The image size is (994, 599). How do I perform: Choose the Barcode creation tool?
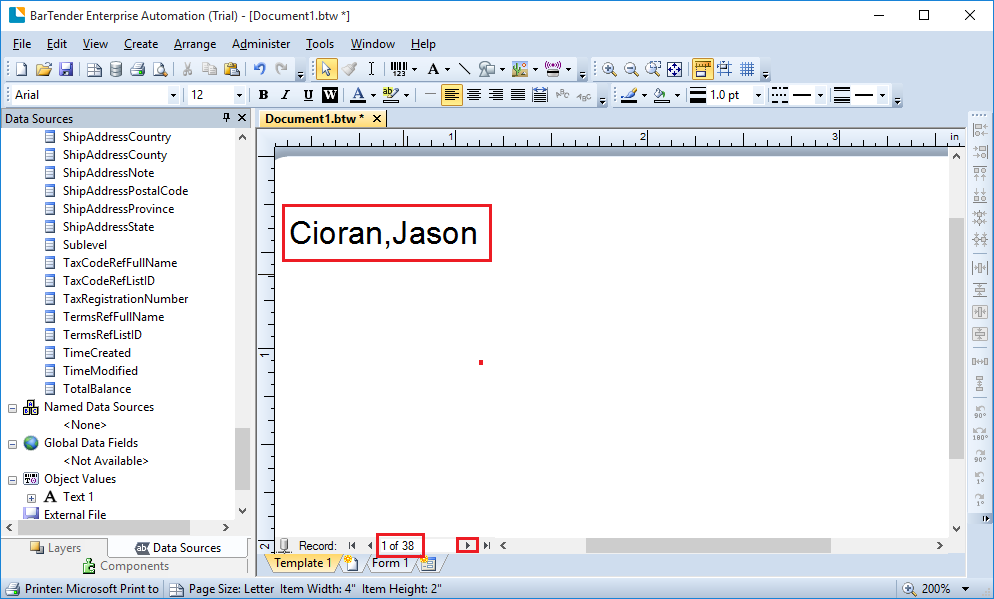399,69
